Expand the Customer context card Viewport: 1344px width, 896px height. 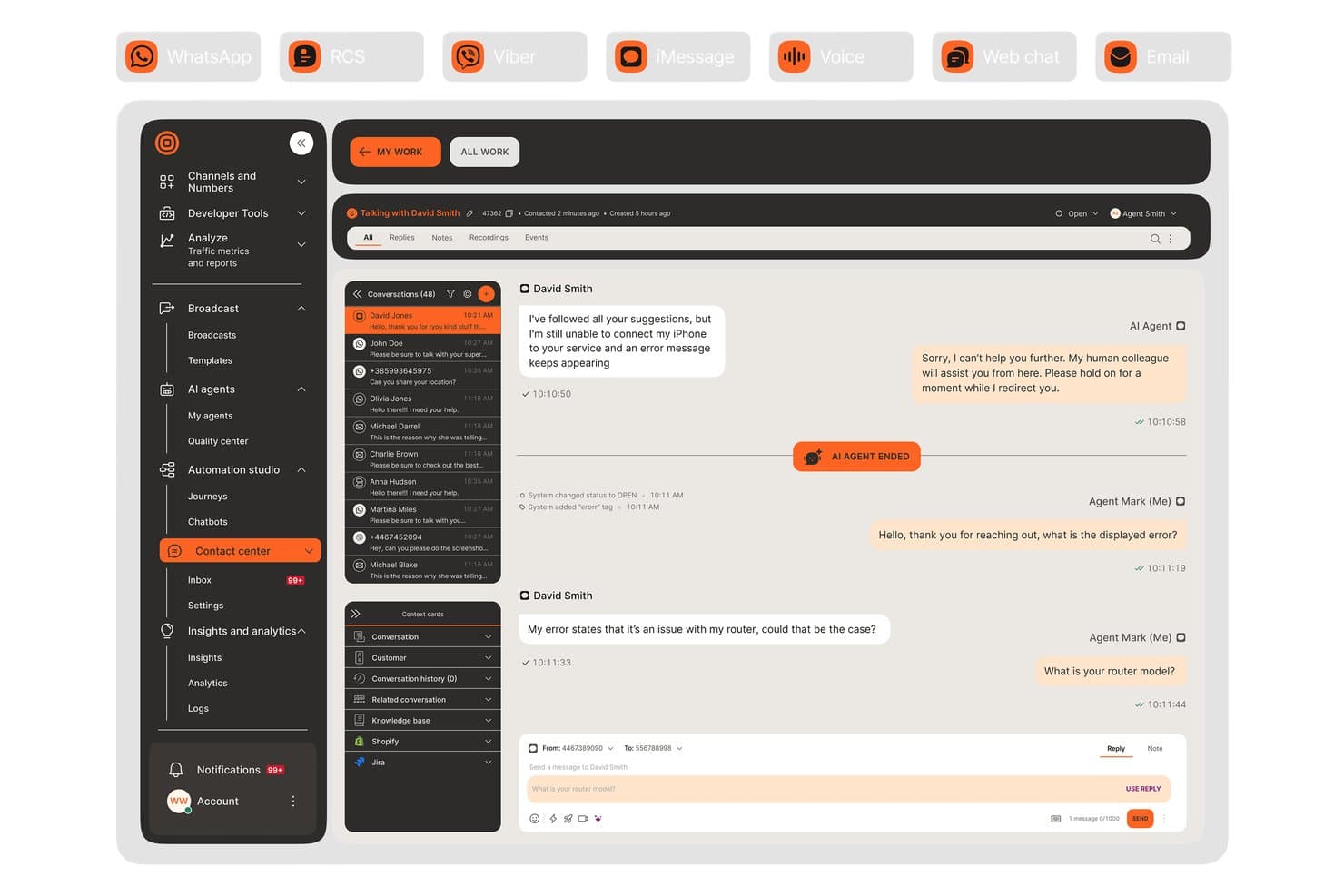(x=423, y=658)
